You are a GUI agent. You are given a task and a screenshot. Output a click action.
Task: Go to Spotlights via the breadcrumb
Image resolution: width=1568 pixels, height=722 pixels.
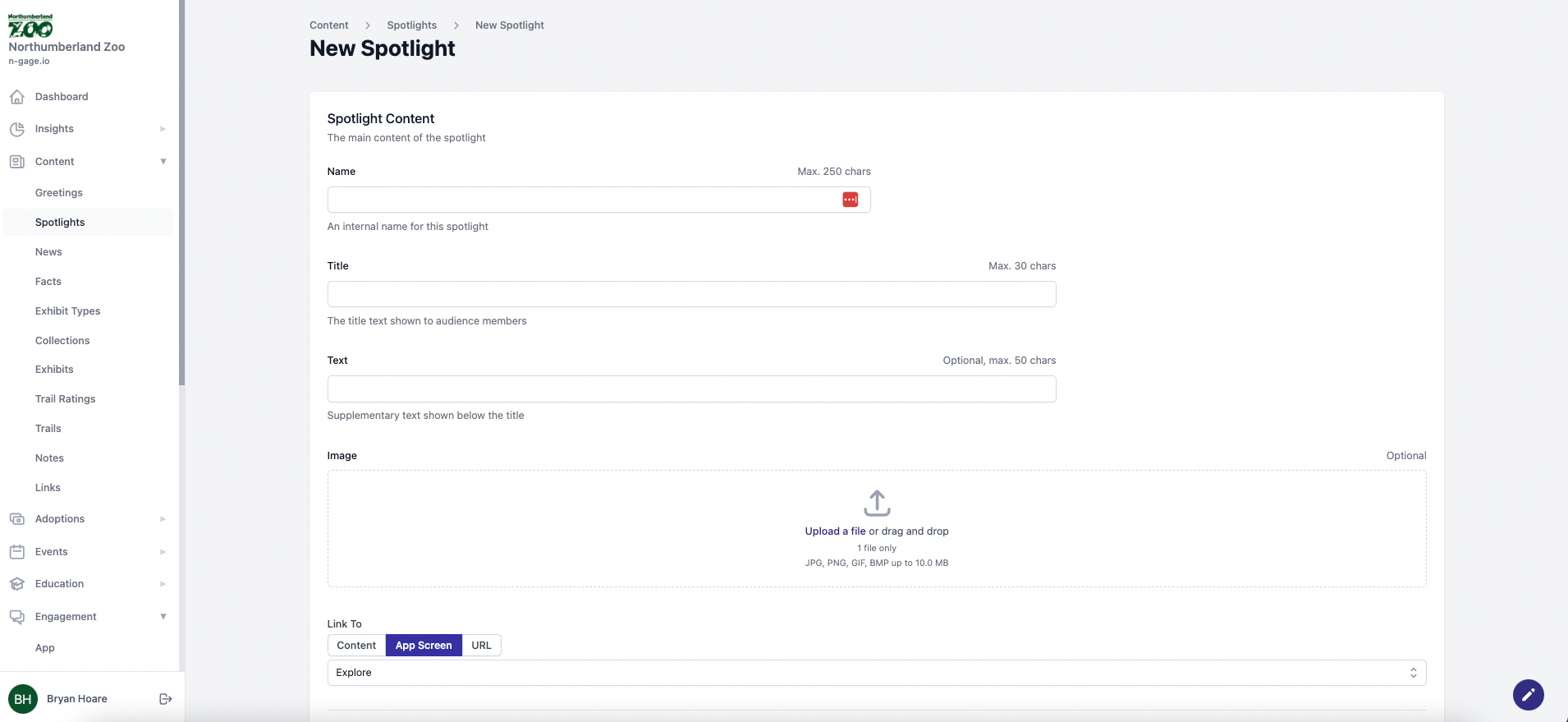click(411, 25)
